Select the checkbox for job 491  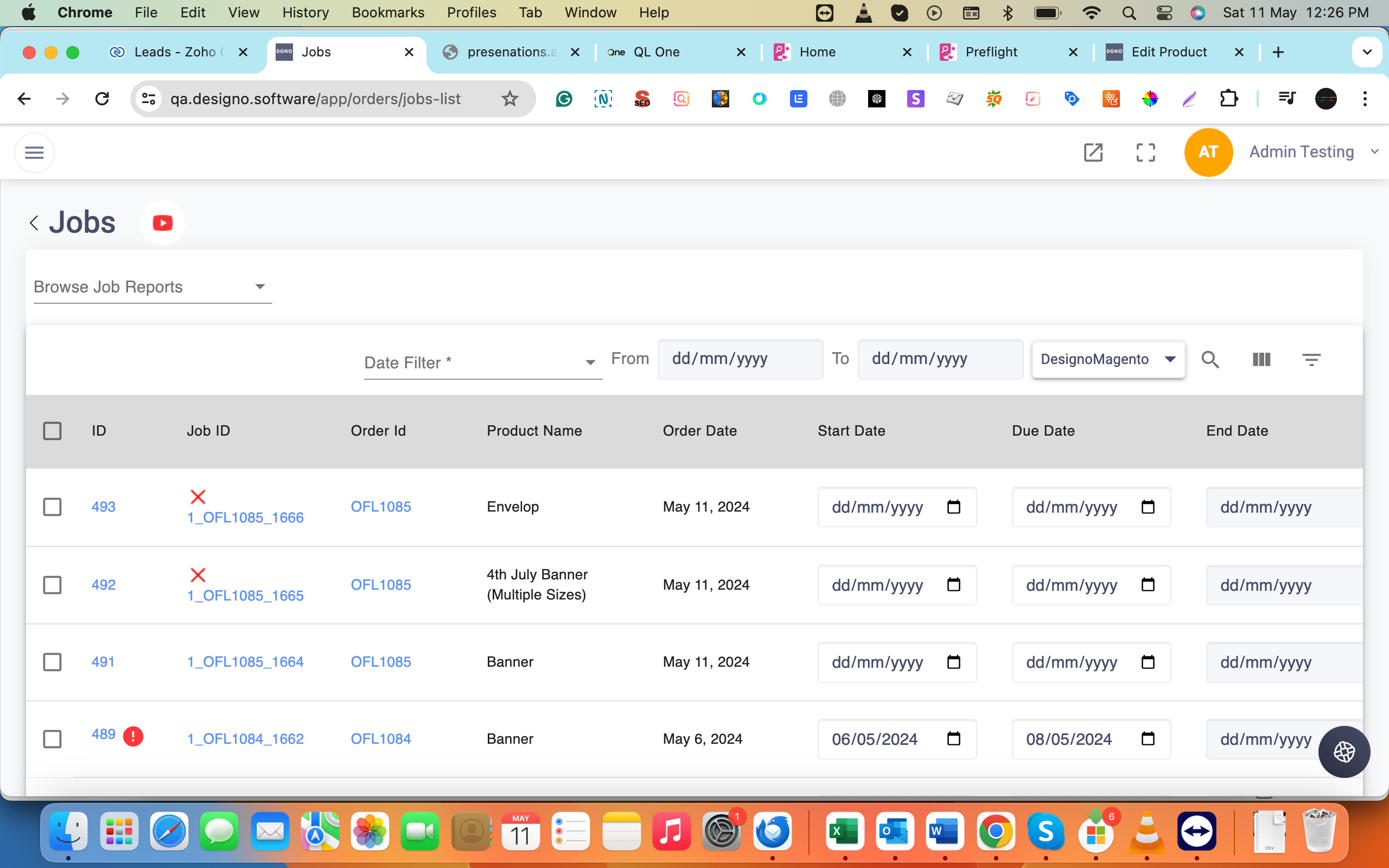coord(52,662)
